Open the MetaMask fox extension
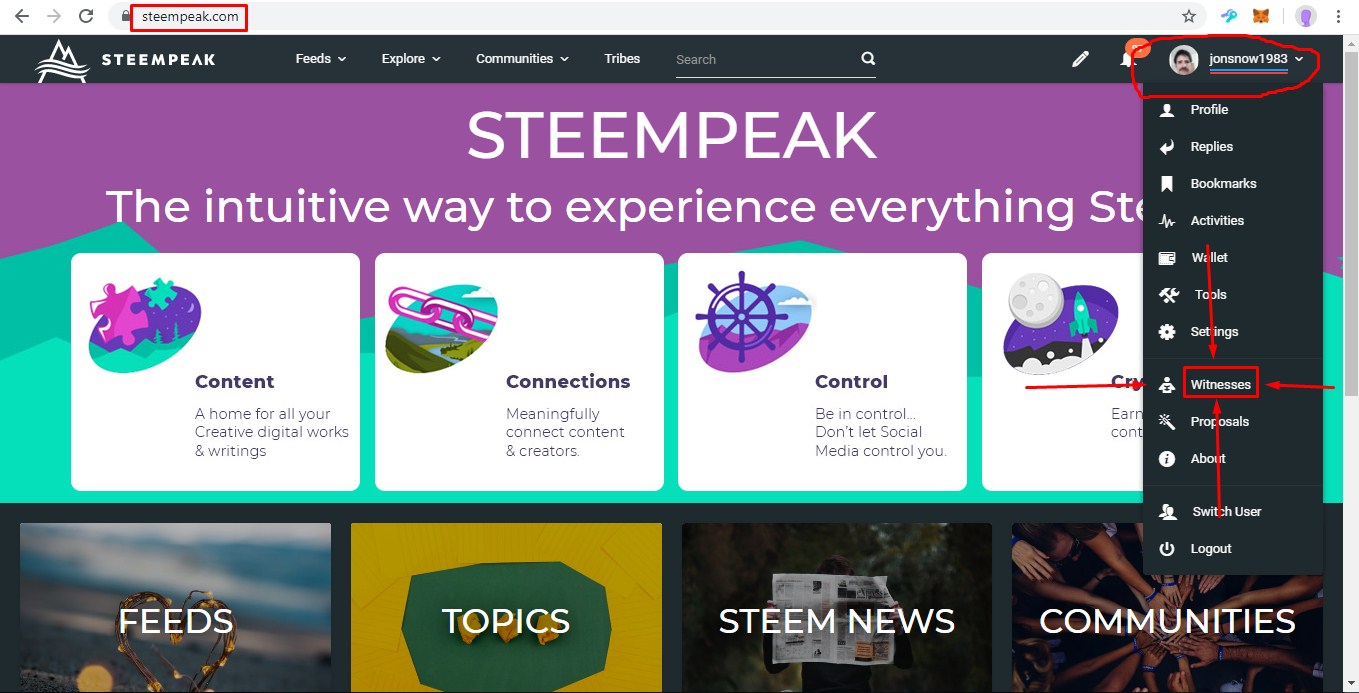The width and height of the screenshot is (1359, 693). pyautogui.click(x=1264, y=16)
